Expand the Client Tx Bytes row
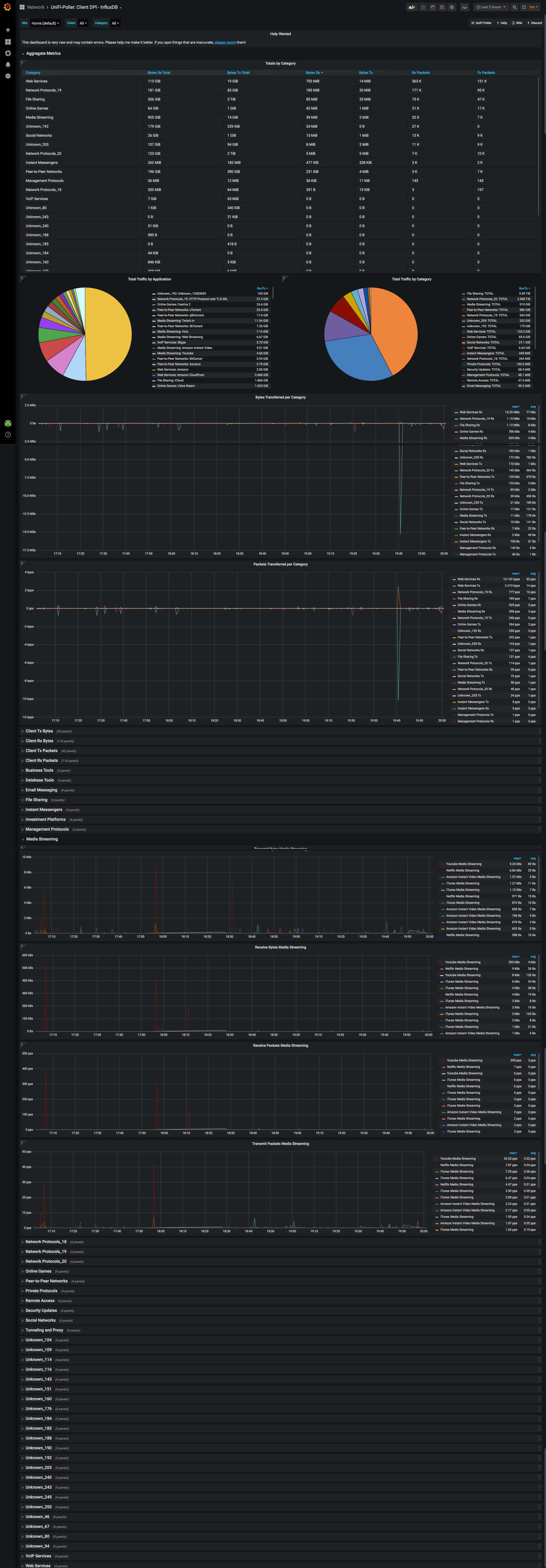Screen dimensions: 546x1568 pyautogui.click(x=39, y=731)
